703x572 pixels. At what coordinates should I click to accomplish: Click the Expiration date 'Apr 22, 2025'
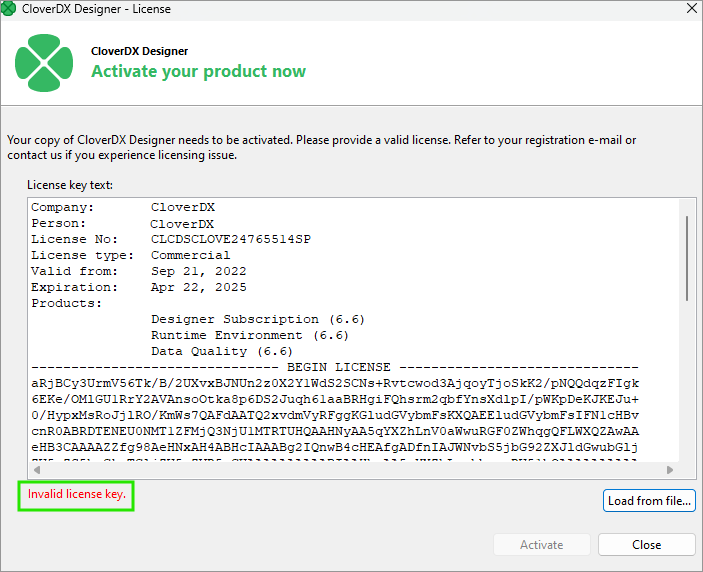click(199, 287)
